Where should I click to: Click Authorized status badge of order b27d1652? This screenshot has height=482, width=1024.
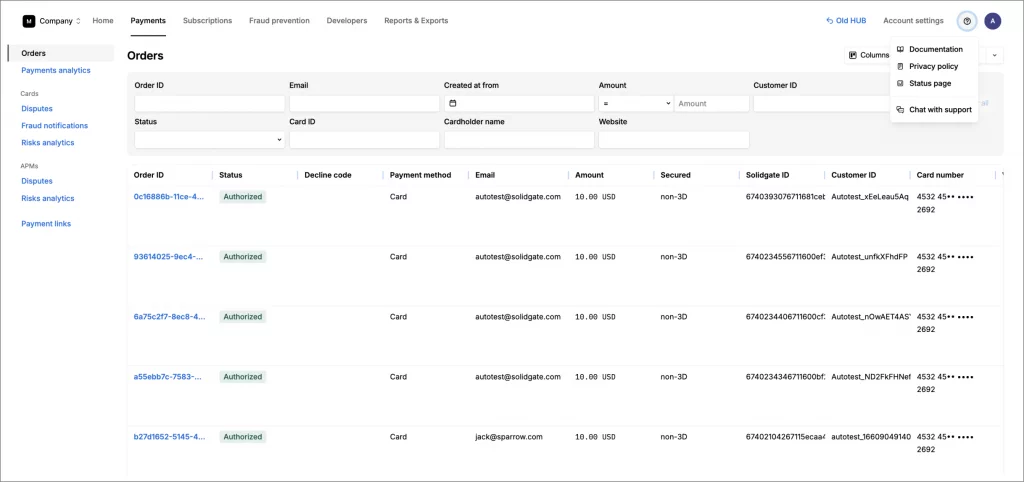[x=242, y=436]
